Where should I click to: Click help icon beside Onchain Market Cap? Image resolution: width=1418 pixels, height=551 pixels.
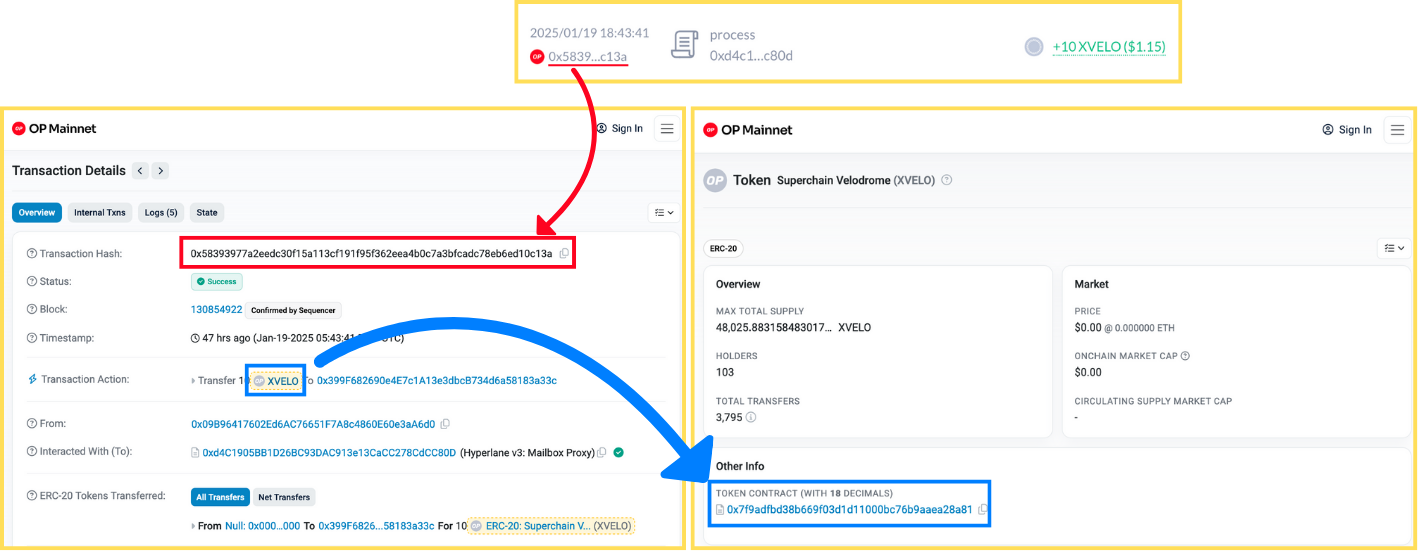pos(1185,356)
